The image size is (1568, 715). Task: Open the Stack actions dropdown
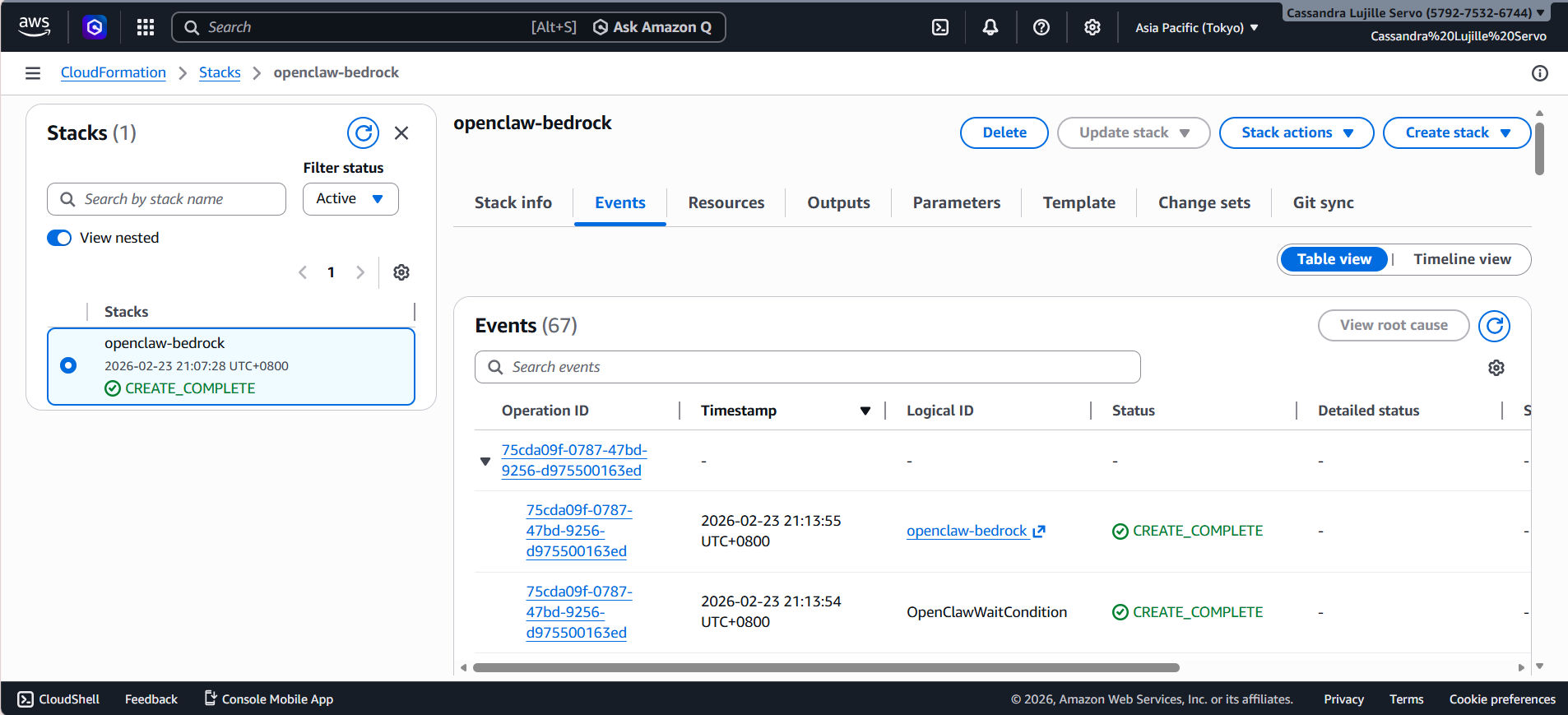[1297, 132]
